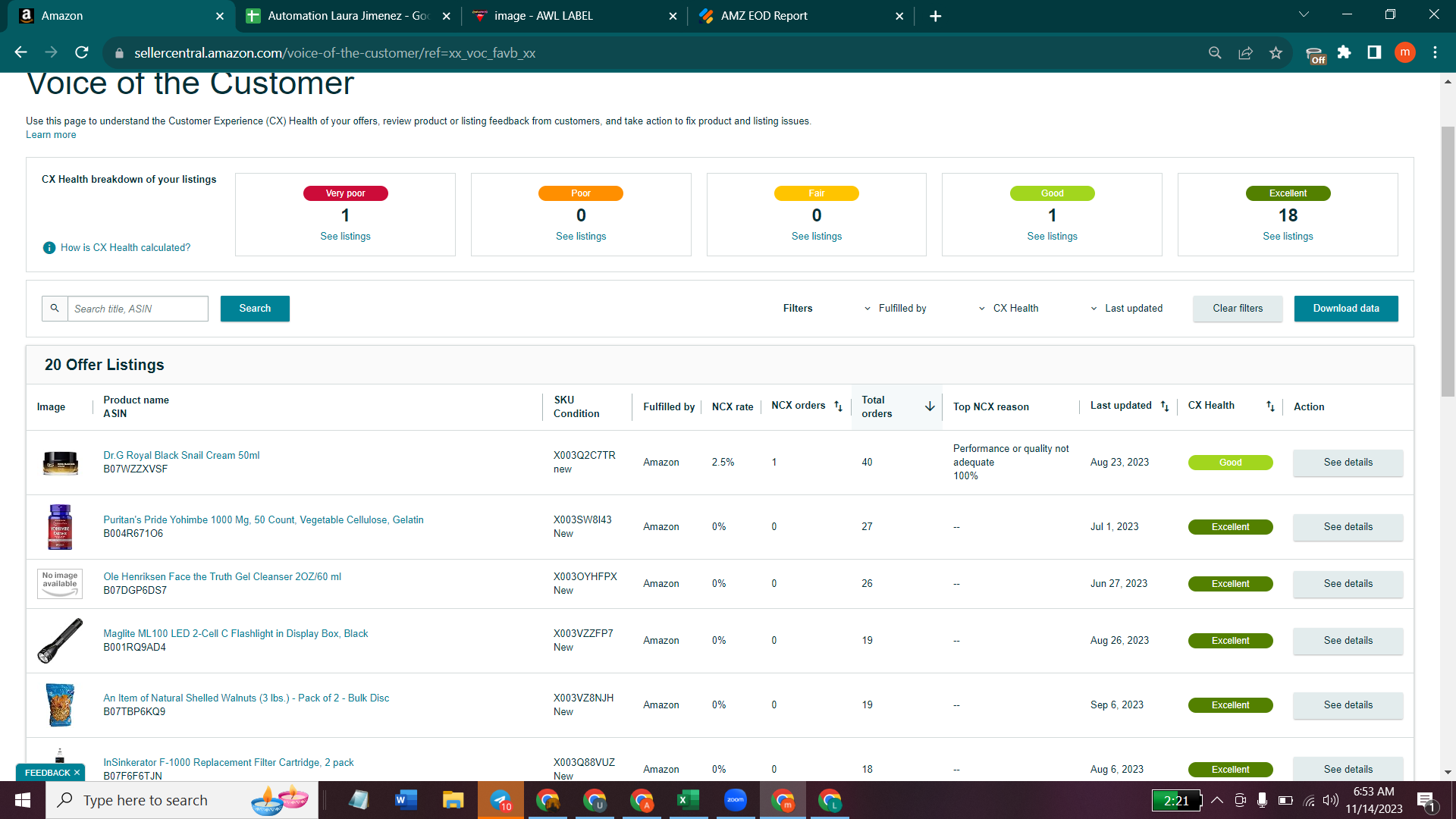Click the browser back arrow
Image resolution: width=1456 pixels, height=819 pixels.
click(20, 52)
